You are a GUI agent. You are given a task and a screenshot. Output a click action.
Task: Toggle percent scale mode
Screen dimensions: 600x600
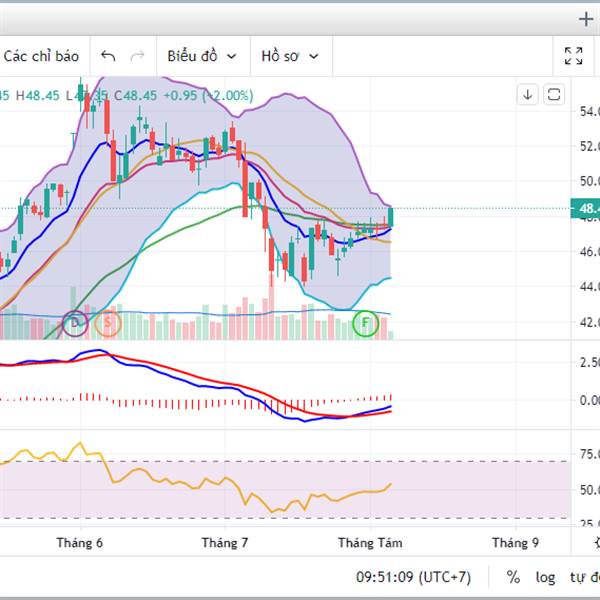pos(513,577)
